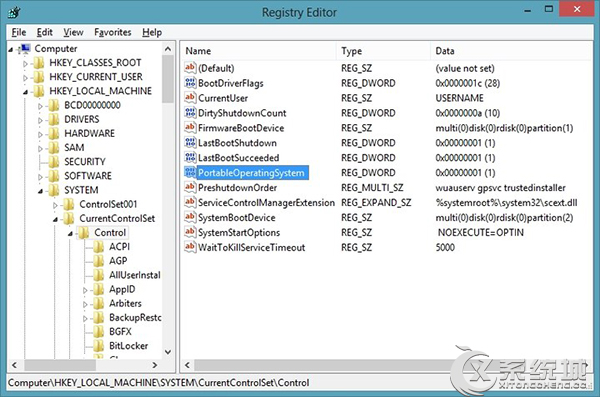Open the Edit menu
Screen dimensions: 600x397
tap(44, 33)
